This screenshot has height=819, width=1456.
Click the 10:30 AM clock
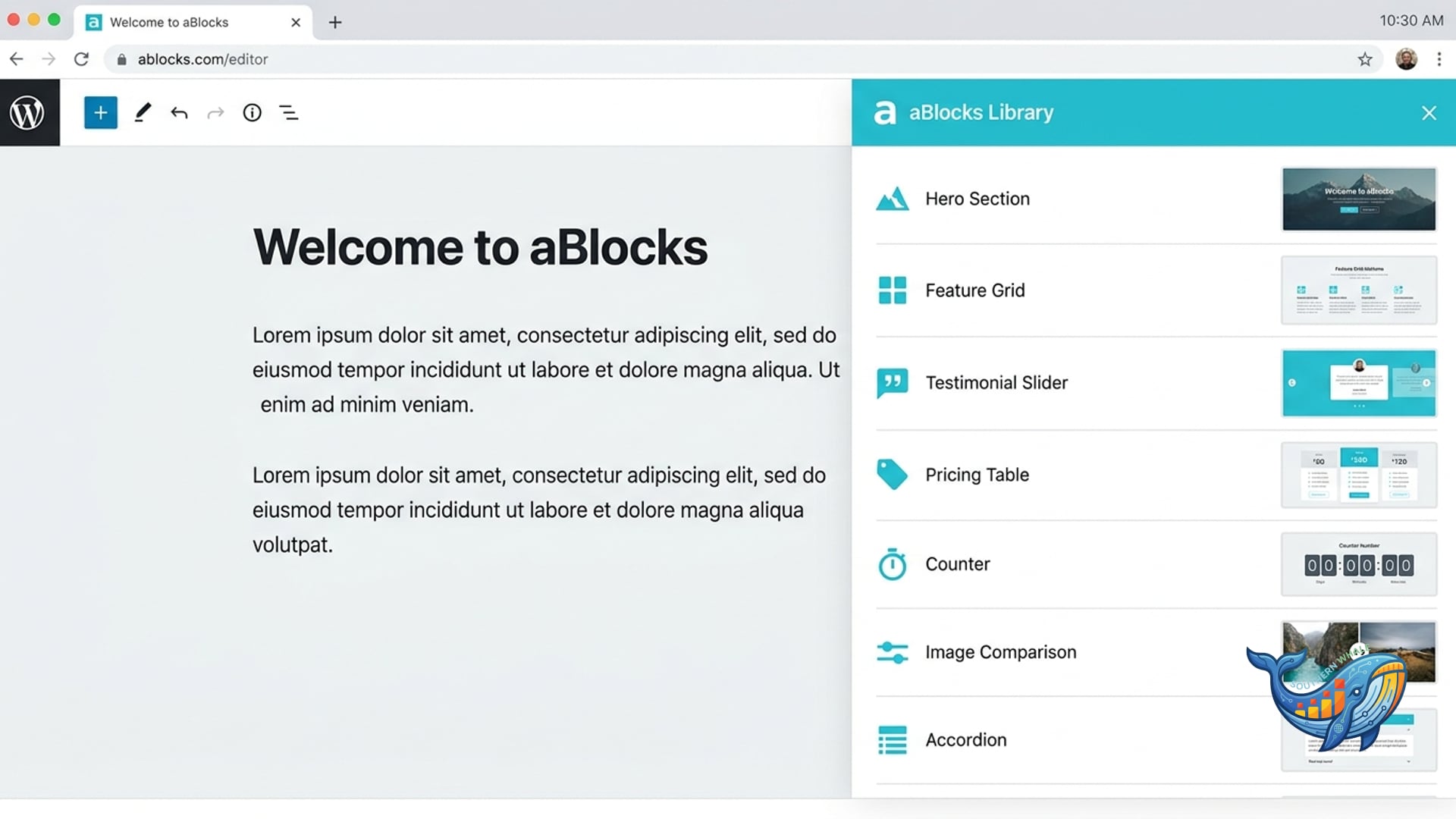[x=1411, y=20]
